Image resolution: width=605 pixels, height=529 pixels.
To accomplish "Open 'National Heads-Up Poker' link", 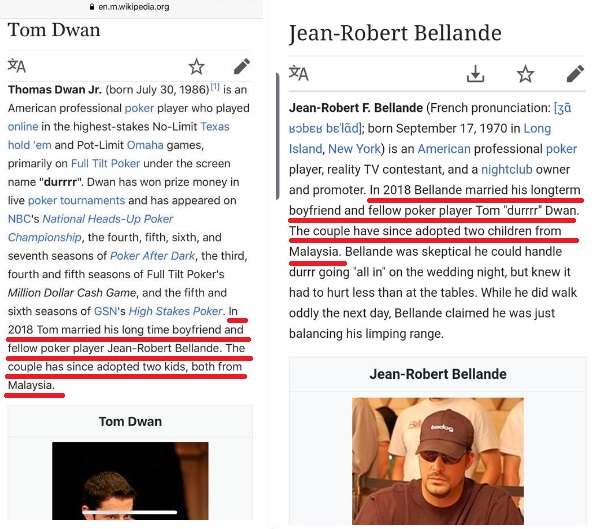I will [108, 219].
